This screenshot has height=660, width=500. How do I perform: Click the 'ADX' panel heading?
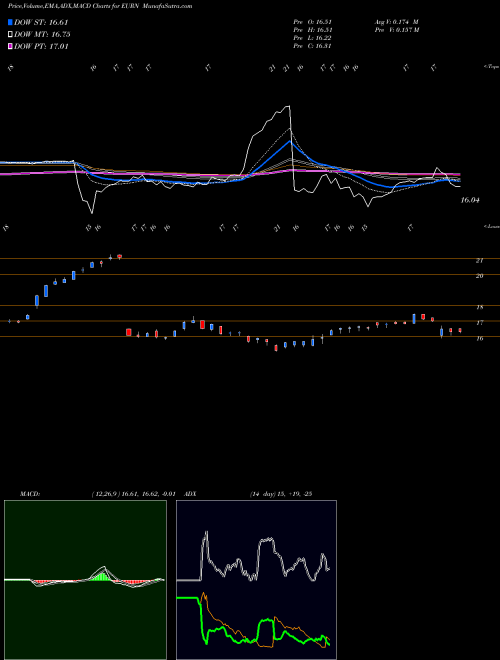(x=190, y=494)
